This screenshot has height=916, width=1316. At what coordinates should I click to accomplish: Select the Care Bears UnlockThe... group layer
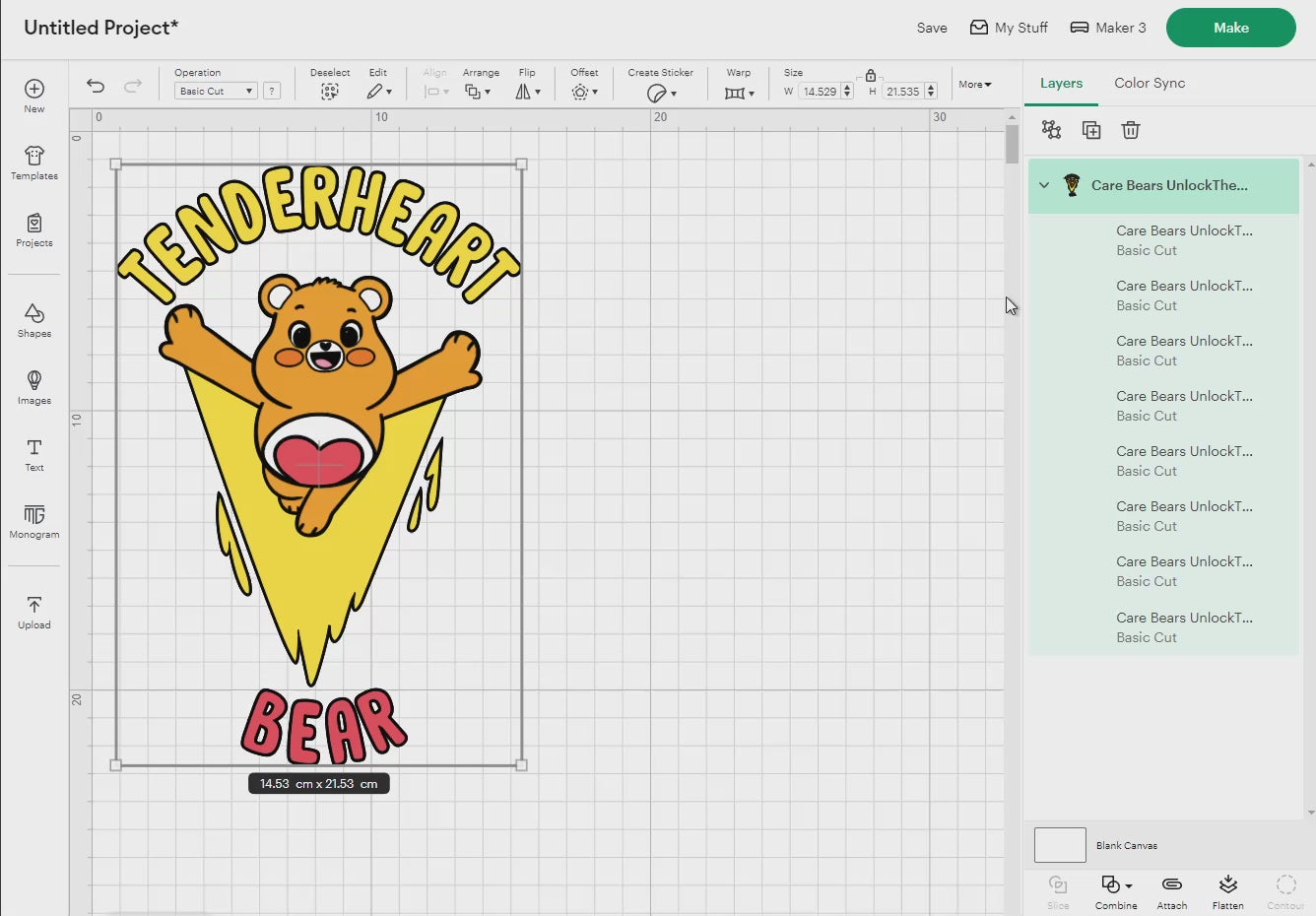point(1163,185)
